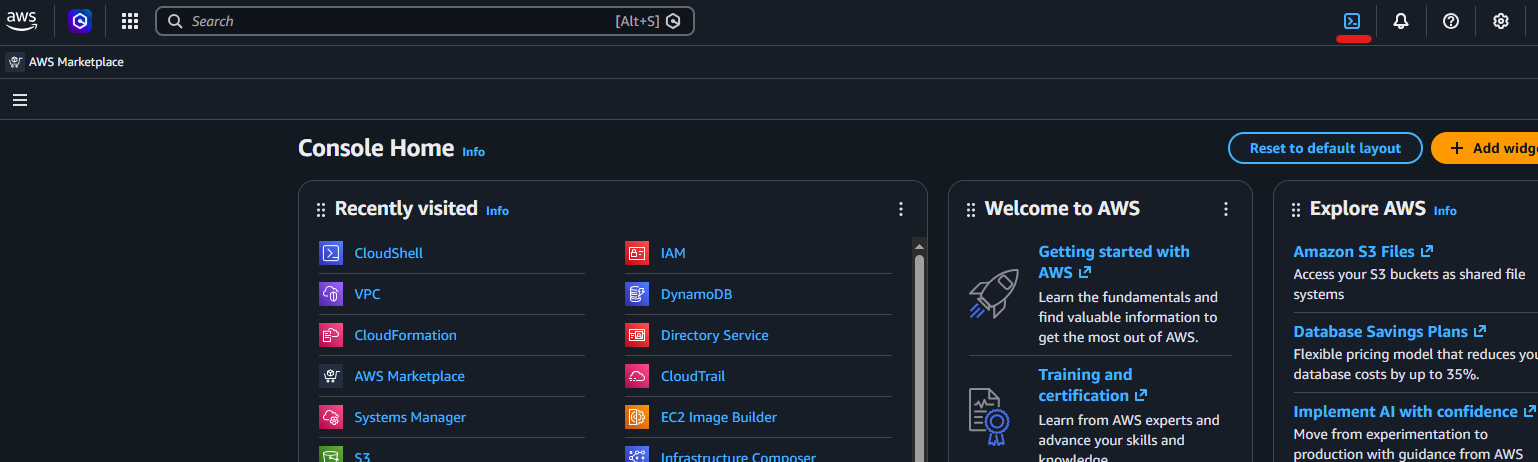
Task: Click the VPC service icon
Action: click(331, 294)
